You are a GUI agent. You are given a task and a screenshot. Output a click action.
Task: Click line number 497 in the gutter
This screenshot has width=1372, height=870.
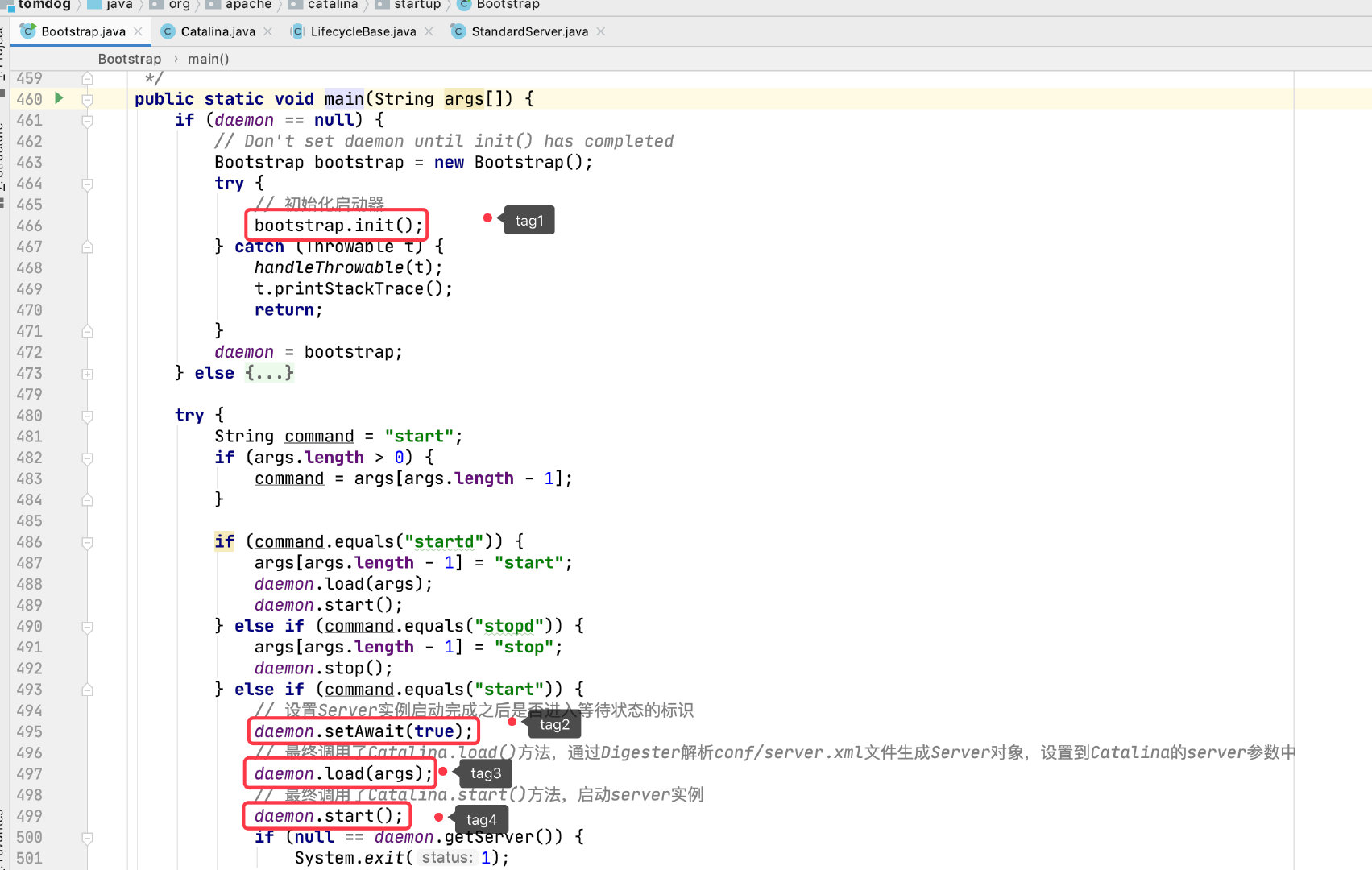[x=29, y=773]
